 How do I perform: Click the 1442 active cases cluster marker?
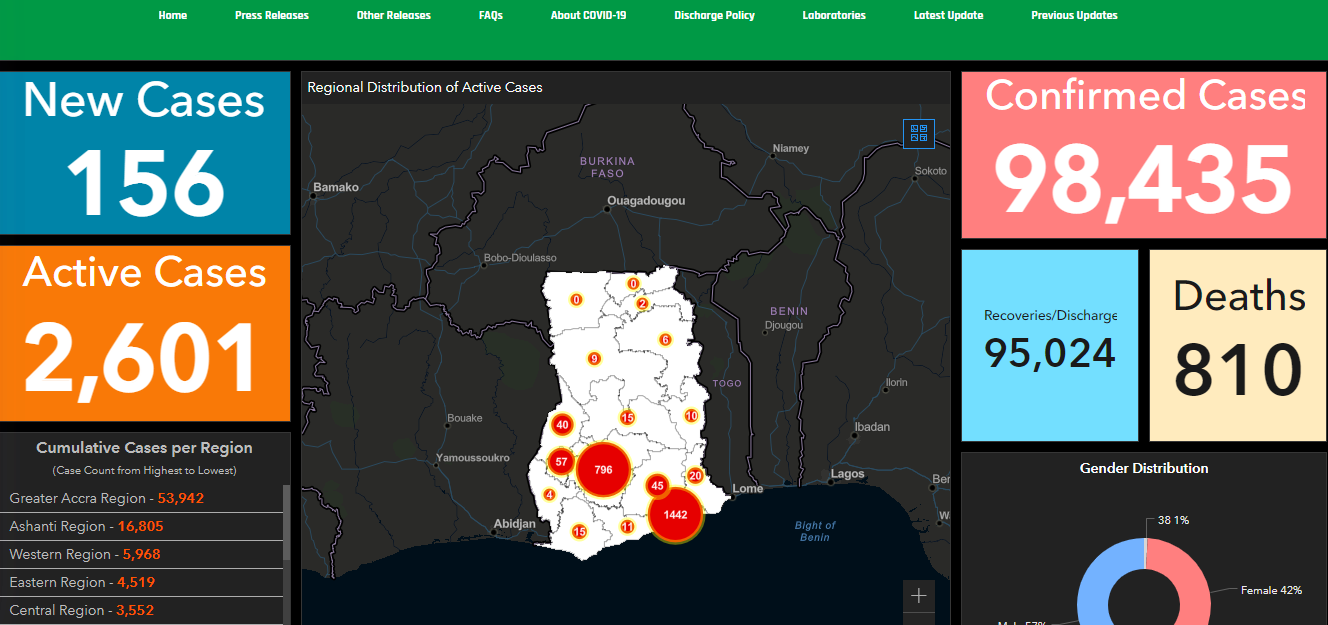(x=676, y=515)
